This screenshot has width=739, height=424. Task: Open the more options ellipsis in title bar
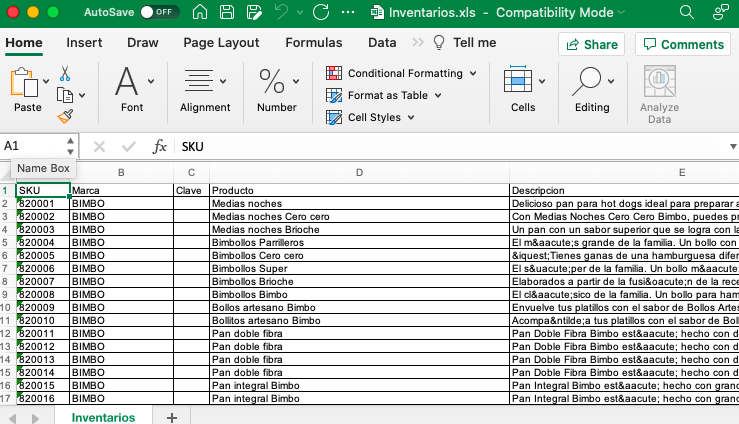(x=348, y=12)
